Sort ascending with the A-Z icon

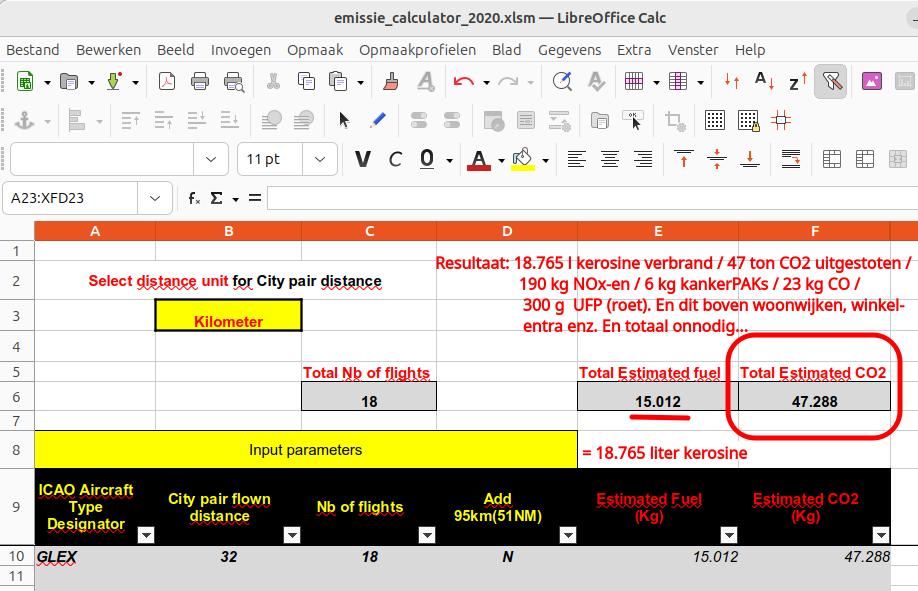click(765, 82)
